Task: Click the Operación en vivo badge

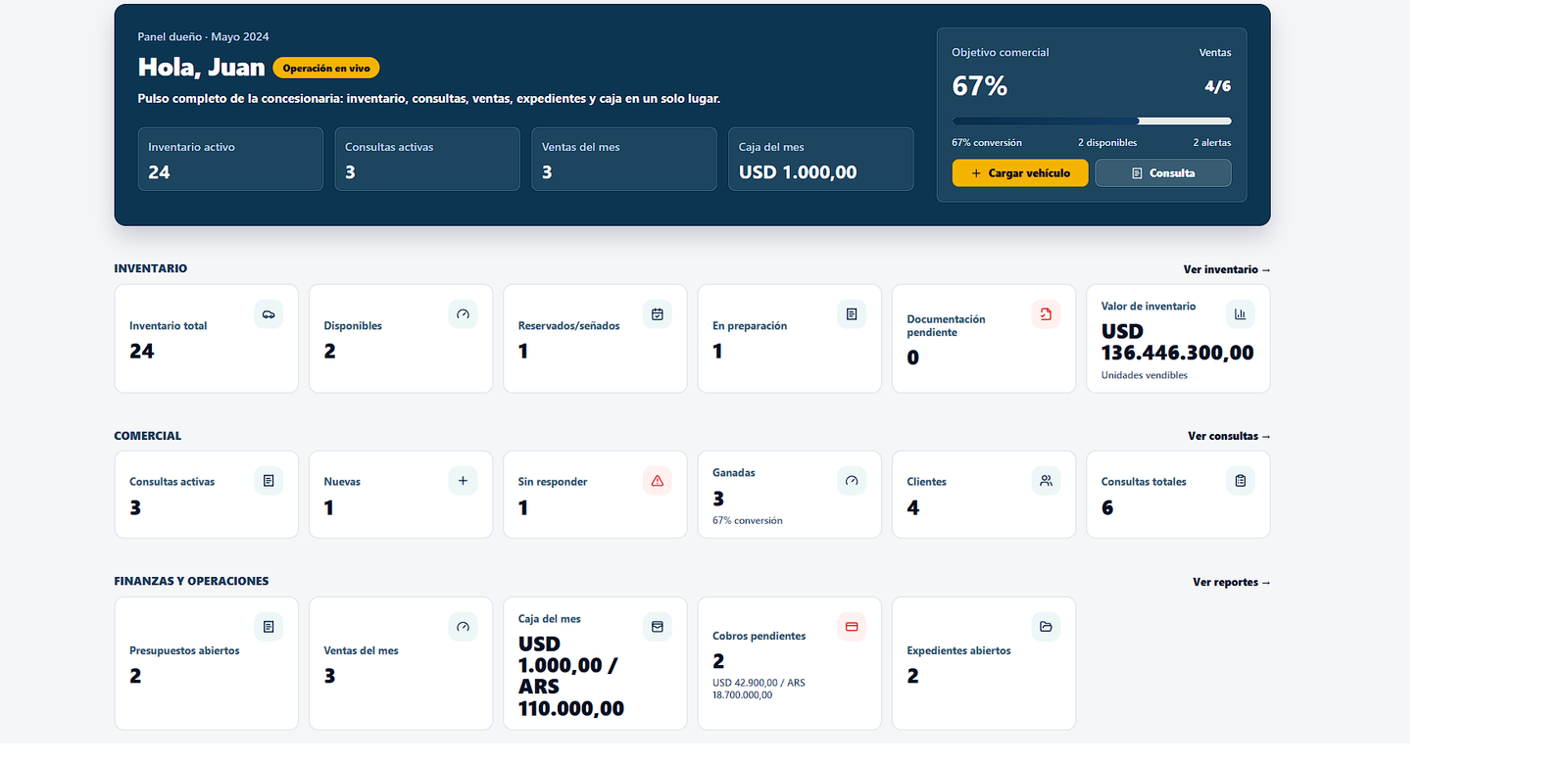Action: [x=326, y=69]
